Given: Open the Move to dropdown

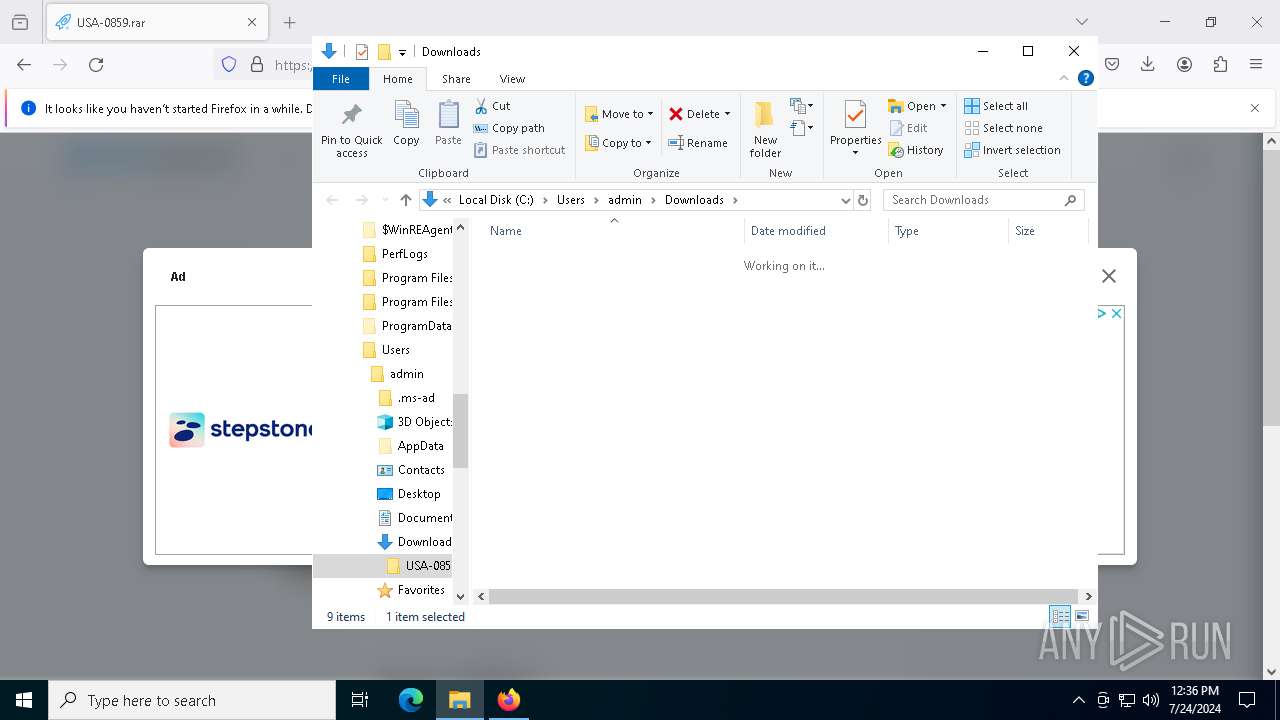Looking at the screenshot, I should 619,114.
